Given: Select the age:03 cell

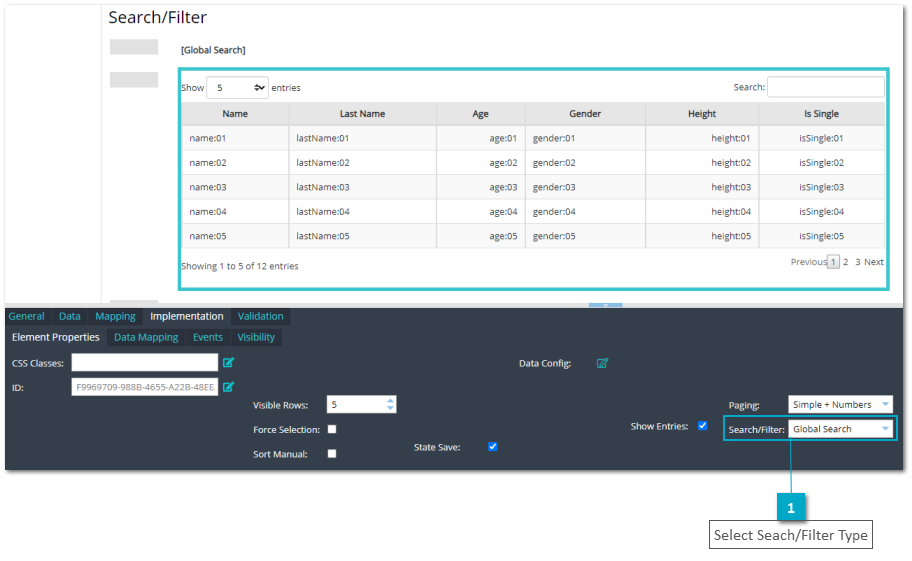Looking at the screenshot, I should (x=480, y=187).
